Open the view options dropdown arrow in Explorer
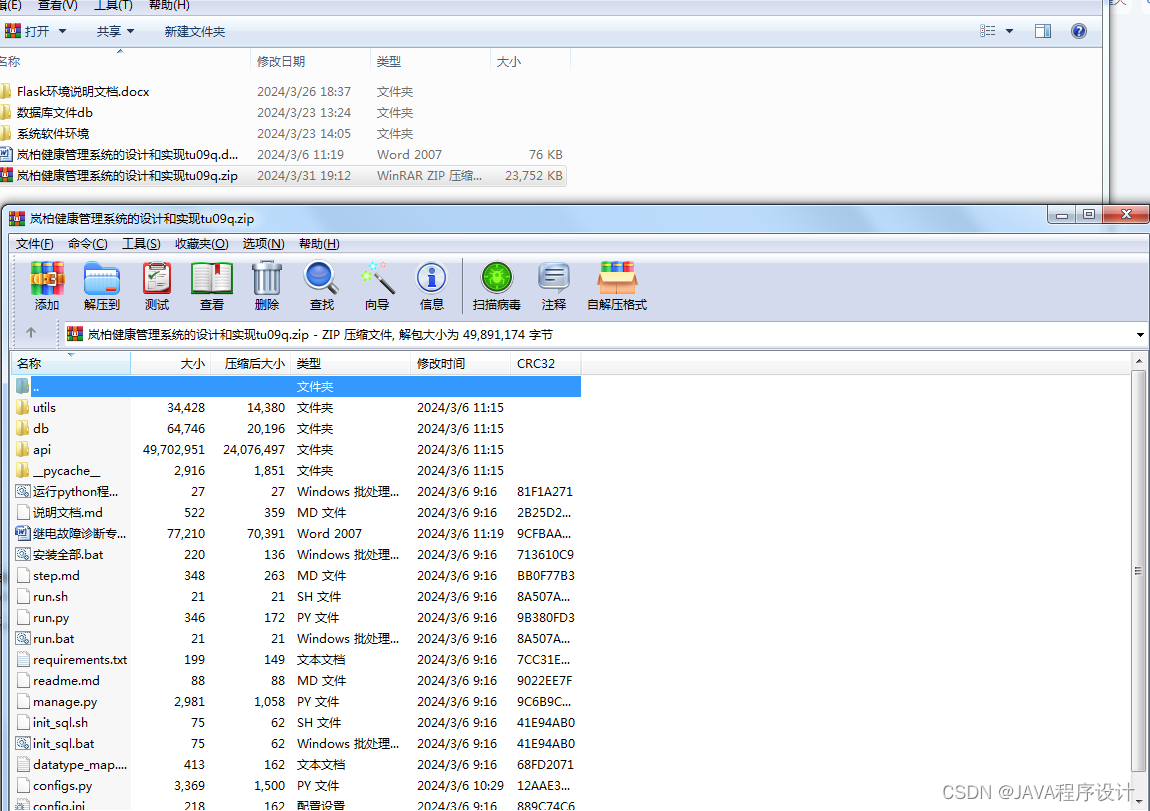This screenshot has width=1150, height=811. click(1009, 31)
